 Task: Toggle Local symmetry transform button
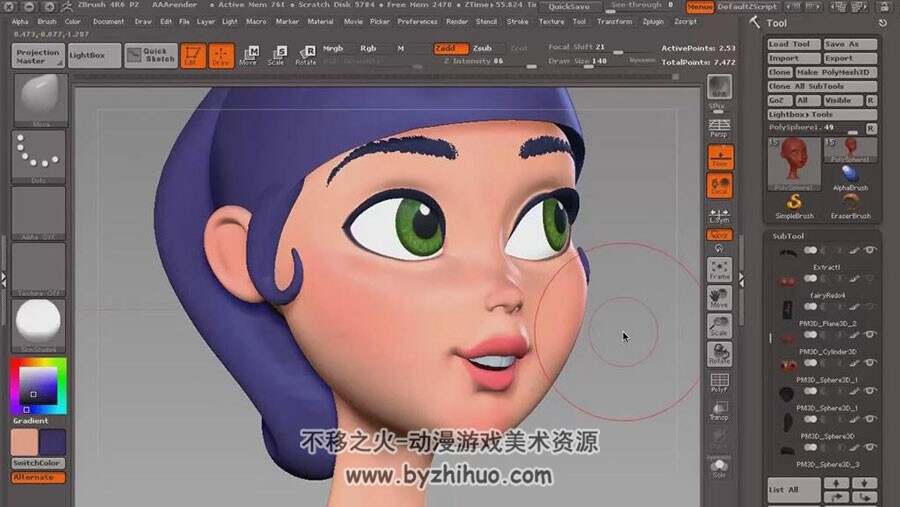pyautogui.click(x=720, y=185)
